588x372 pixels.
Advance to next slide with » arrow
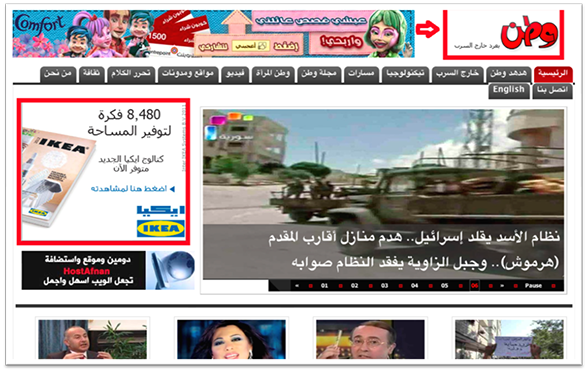coord(502,286)
